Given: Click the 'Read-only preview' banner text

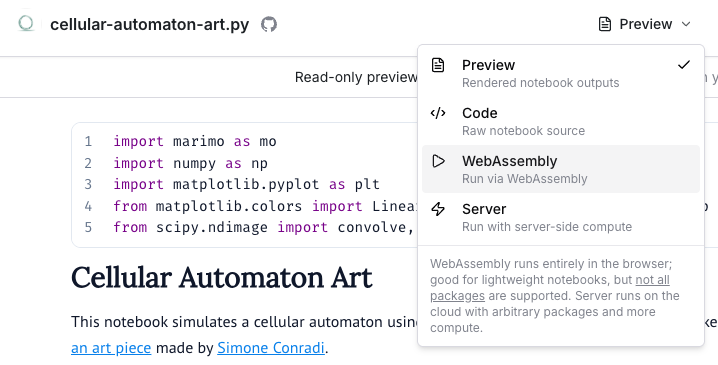Looking at the screenshot, I should [356, 77].
